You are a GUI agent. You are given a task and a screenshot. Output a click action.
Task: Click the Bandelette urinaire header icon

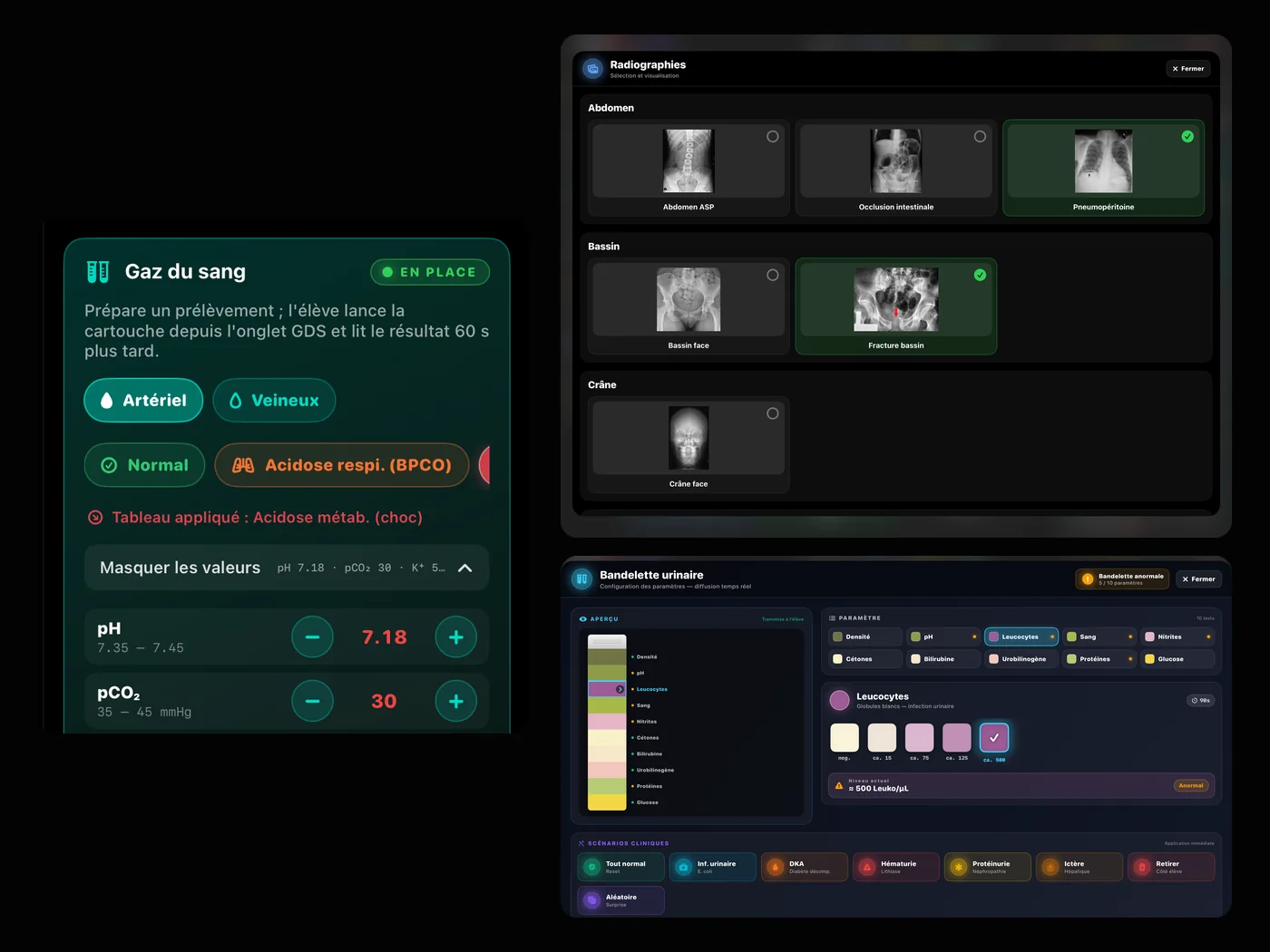pos(582,579)
